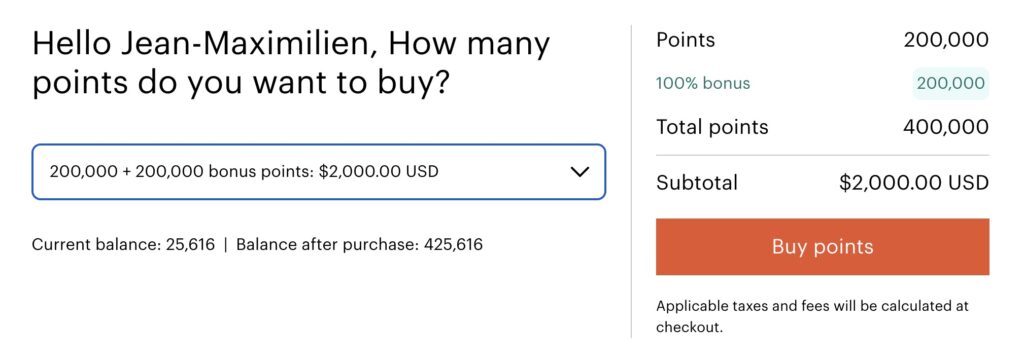Expand the points amount dropdown chevron

pos(579,172)
